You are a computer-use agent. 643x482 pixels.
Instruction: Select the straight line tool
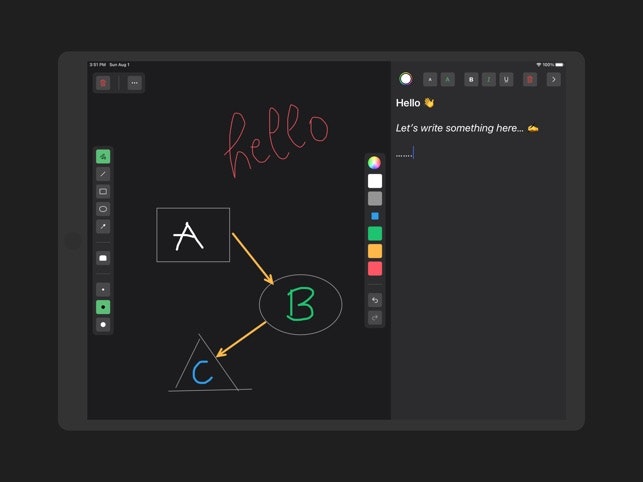point(103,174)
